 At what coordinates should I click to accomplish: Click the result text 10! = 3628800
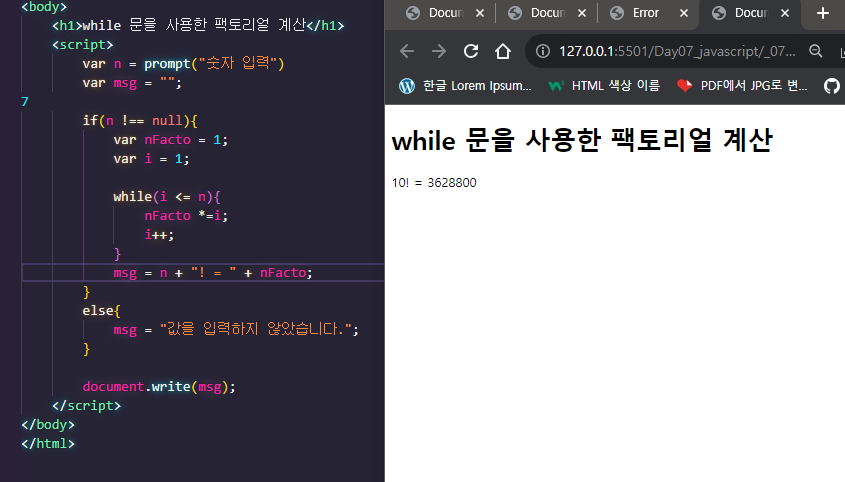tap(434, 183)
